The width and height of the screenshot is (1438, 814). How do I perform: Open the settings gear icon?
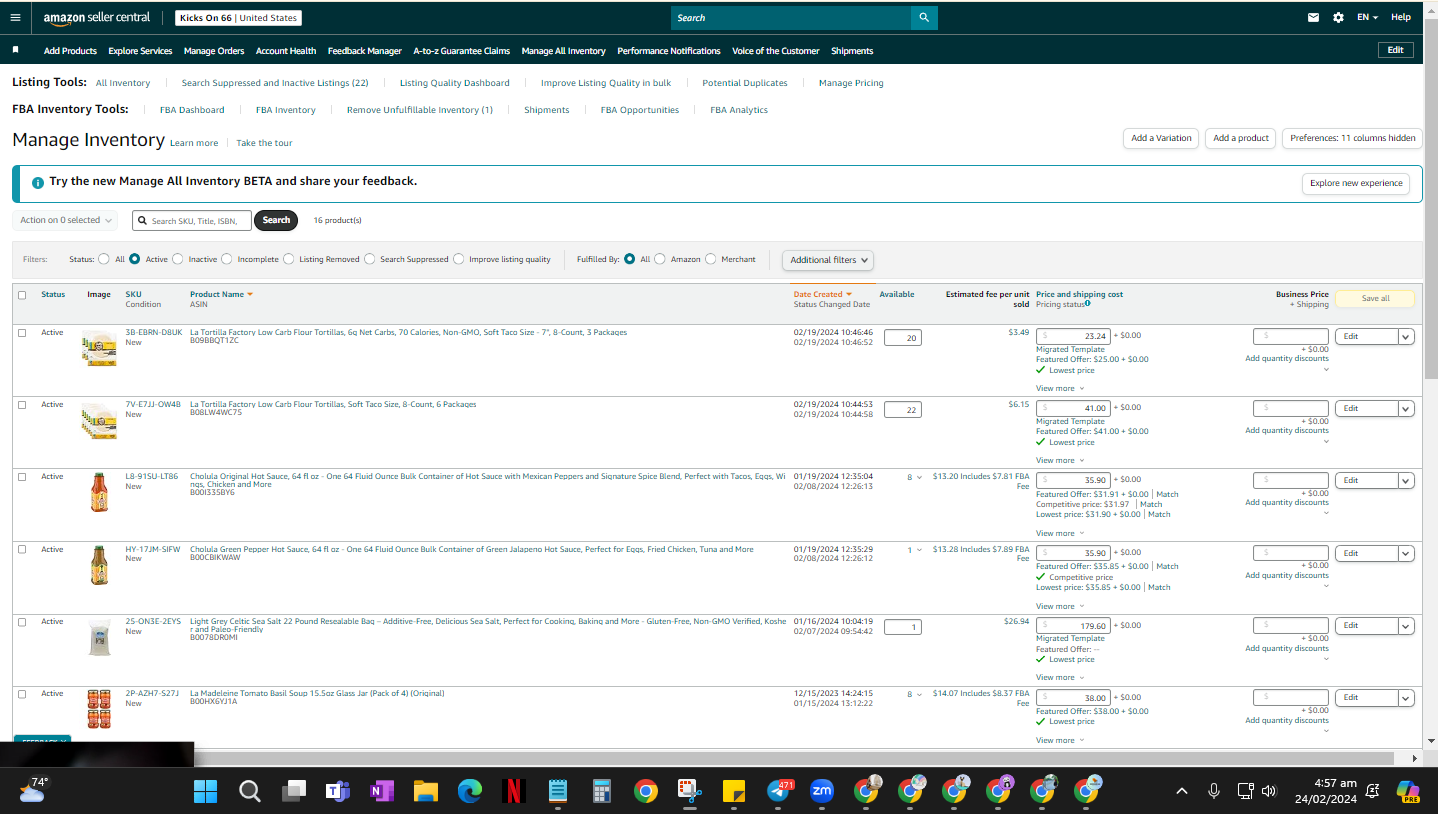1339,17
